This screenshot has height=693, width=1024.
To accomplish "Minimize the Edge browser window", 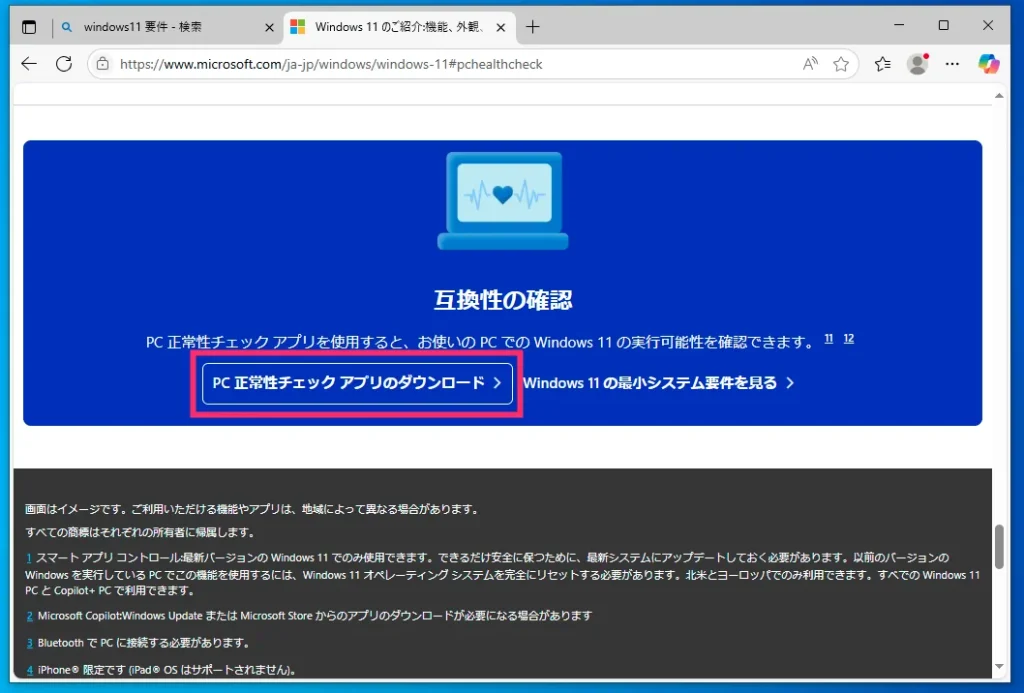I will 899,25.
